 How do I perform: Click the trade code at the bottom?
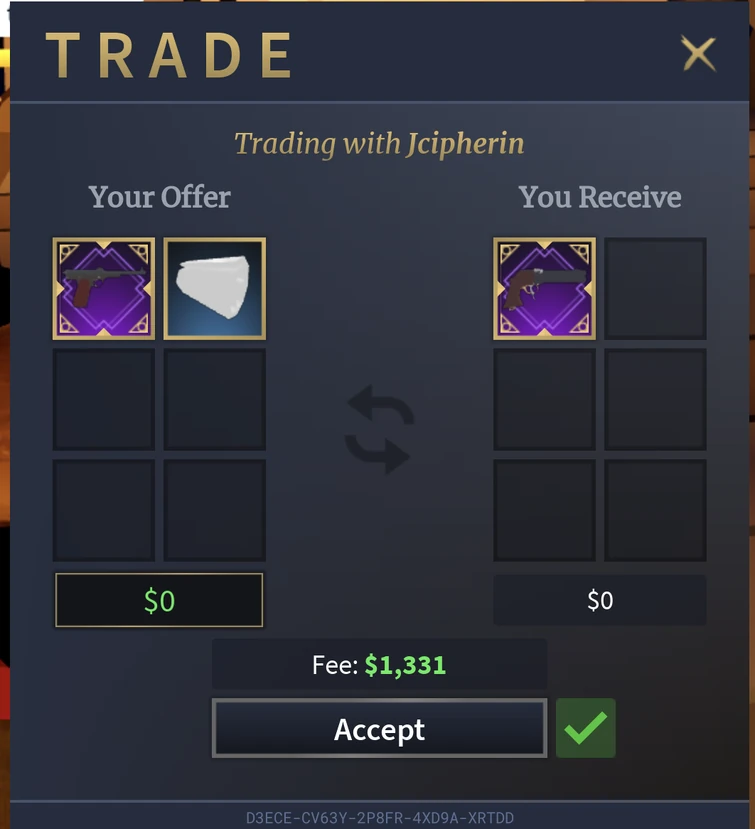(380, 818)
